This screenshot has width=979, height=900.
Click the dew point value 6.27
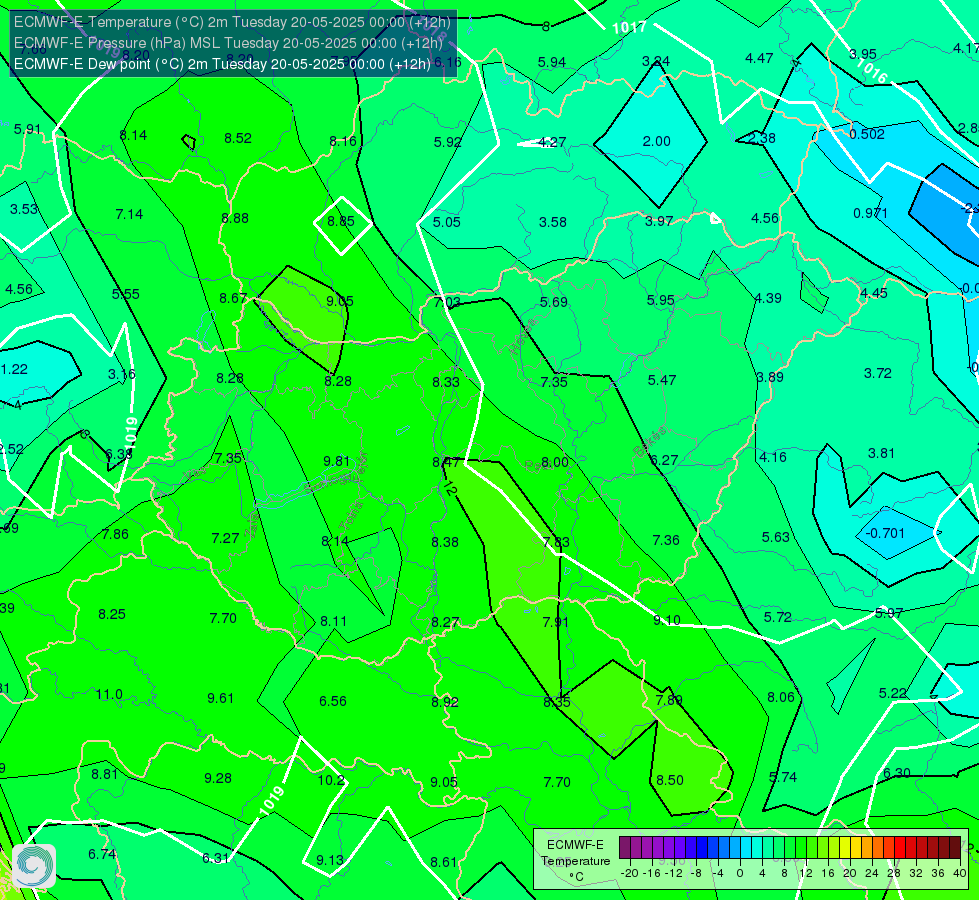664,460
